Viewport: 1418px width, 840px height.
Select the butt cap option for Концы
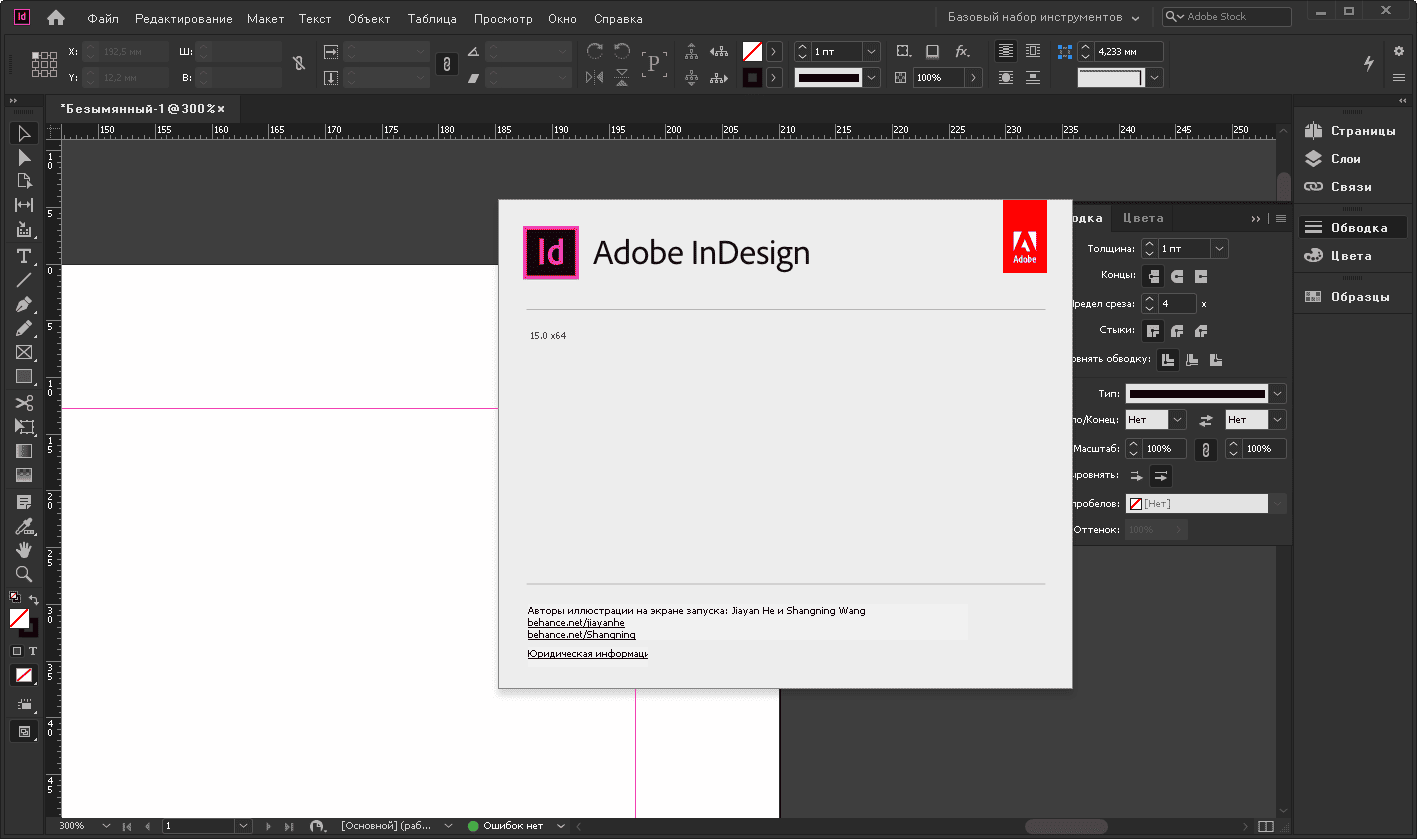click(1153, 276)
